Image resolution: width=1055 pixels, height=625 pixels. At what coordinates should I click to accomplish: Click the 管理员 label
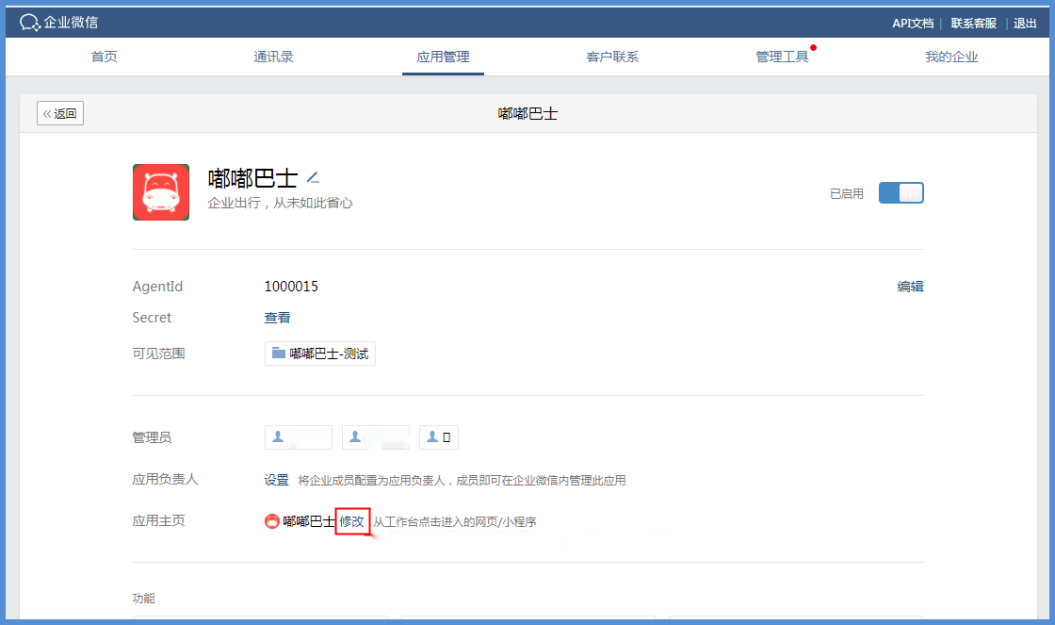click(152, 437)
